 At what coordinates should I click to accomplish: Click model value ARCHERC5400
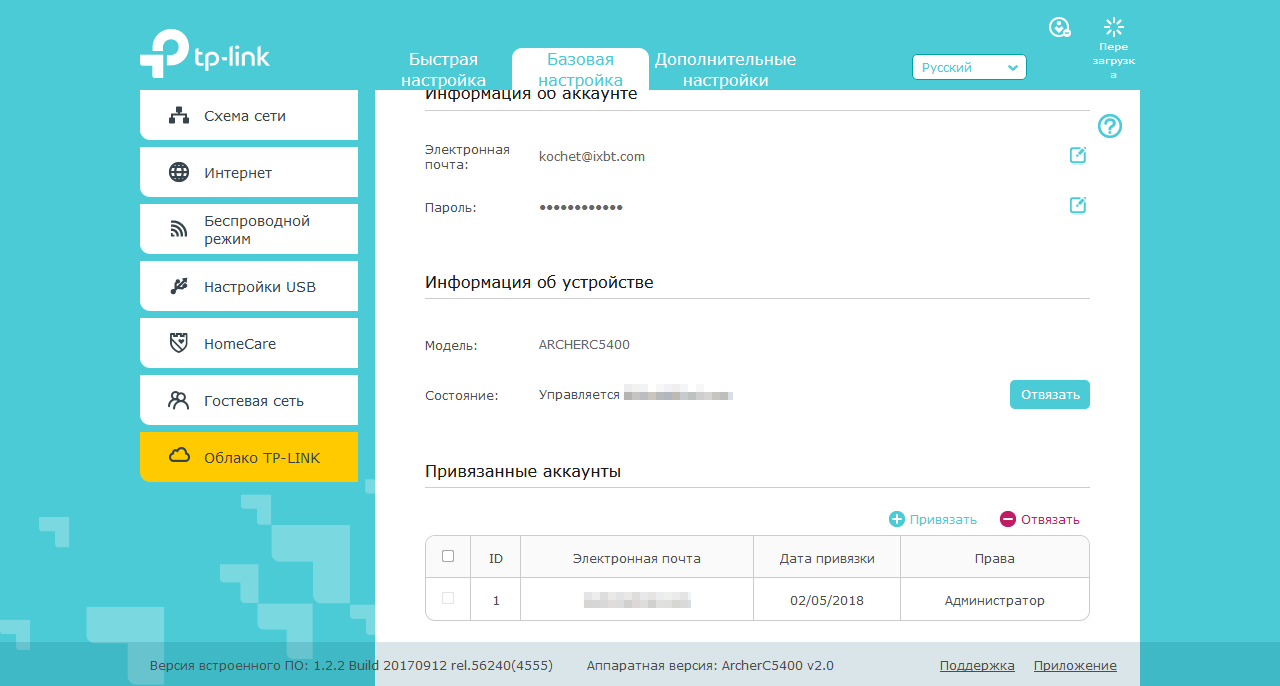(x=584, y=345)
